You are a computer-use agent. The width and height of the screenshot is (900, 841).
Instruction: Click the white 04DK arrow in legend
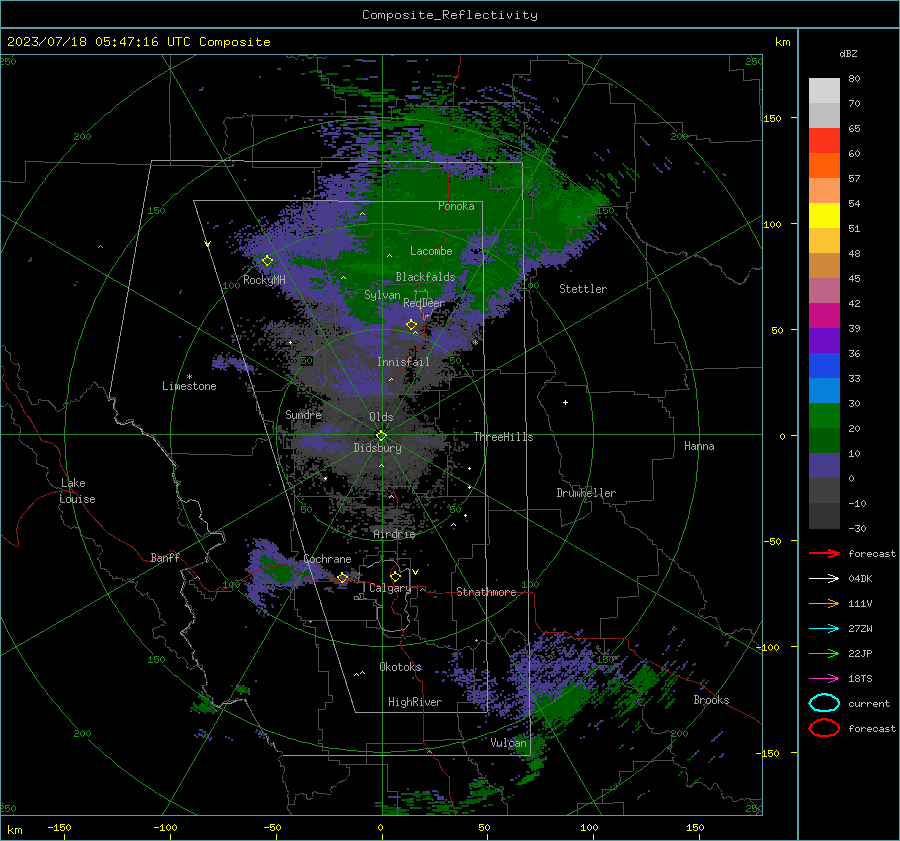[x=824, y=578]
